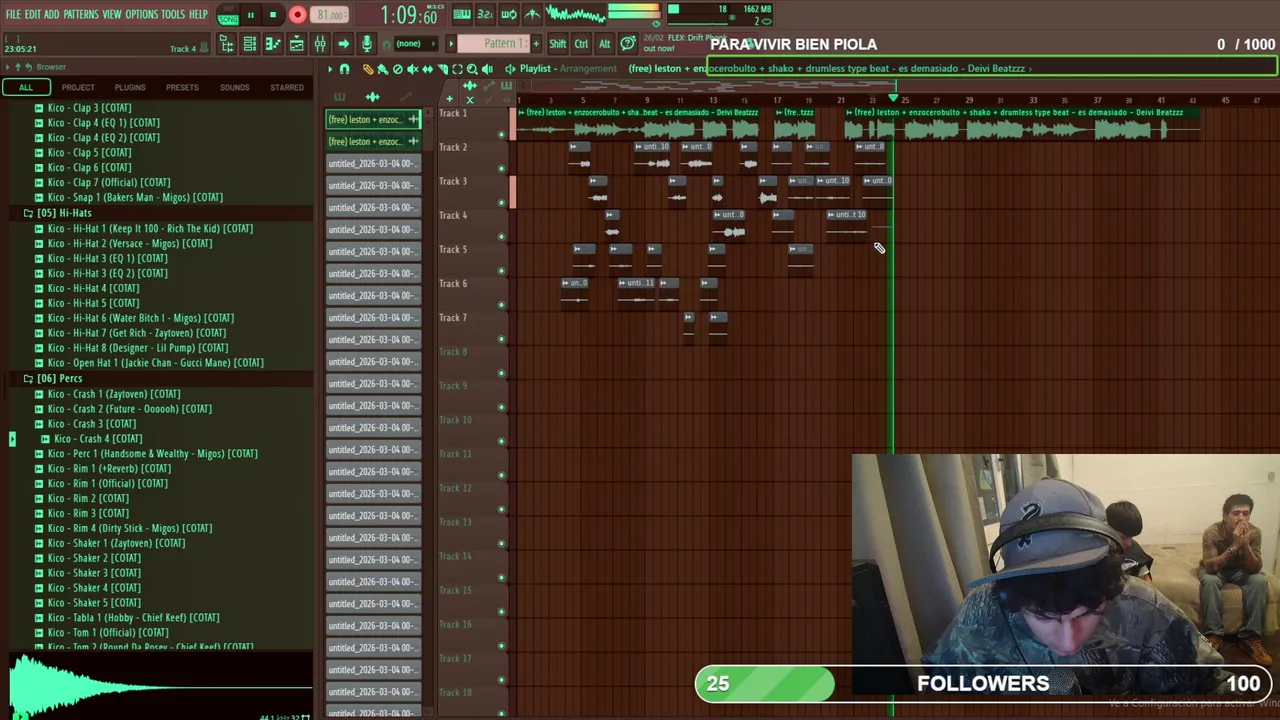
Task: Open the OPTIONS menu
Action: [141, 15]
